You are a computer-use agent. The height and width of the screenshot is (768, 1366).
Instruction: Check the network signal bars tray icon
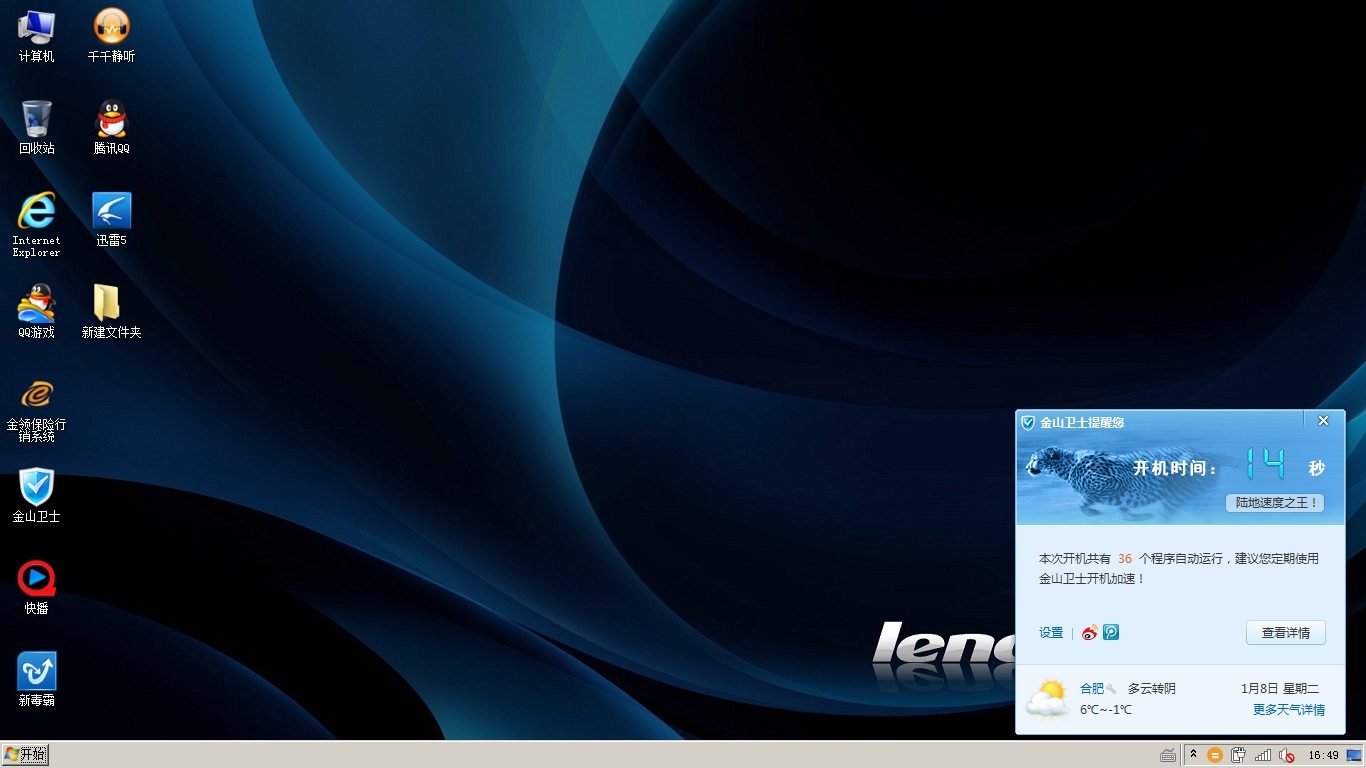[1263, 755]
